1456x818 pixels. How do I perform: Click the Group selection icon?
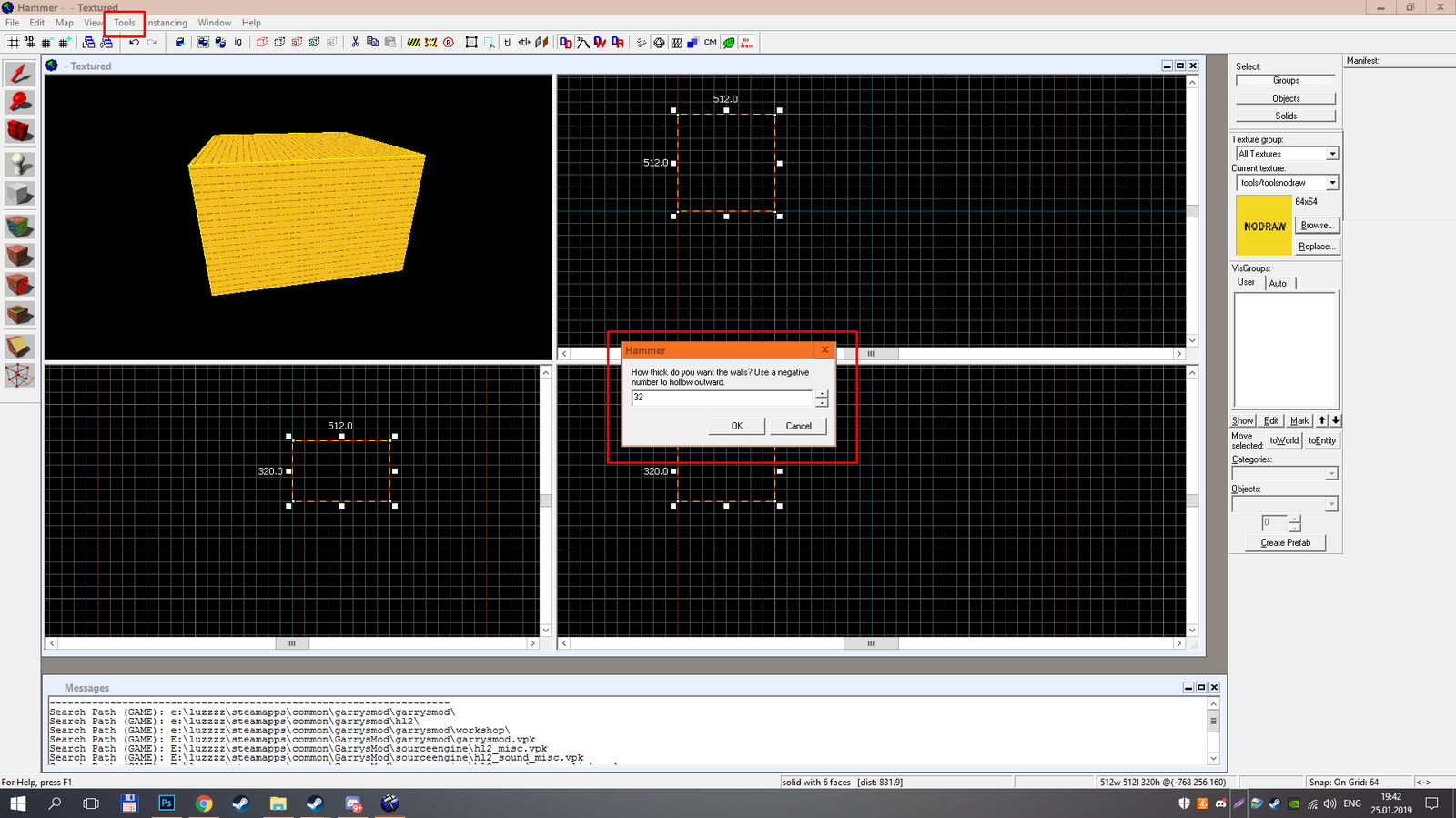[203, 42]
